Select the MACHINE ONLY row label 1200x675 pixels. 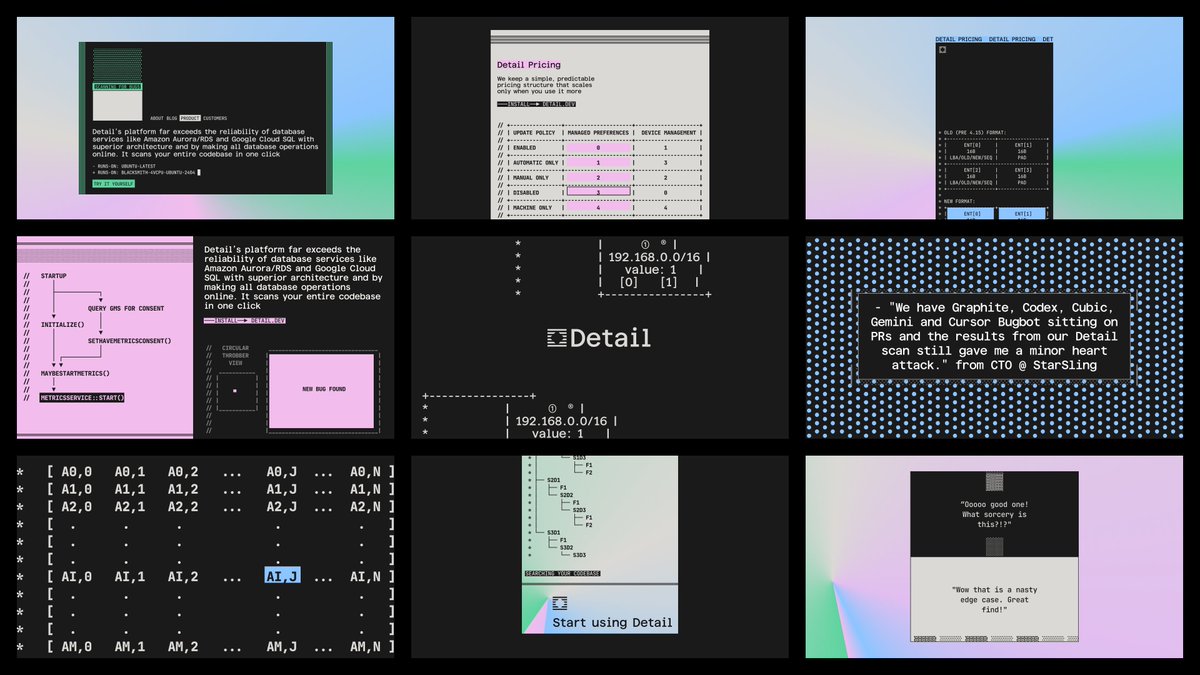[x=533, y=207]
